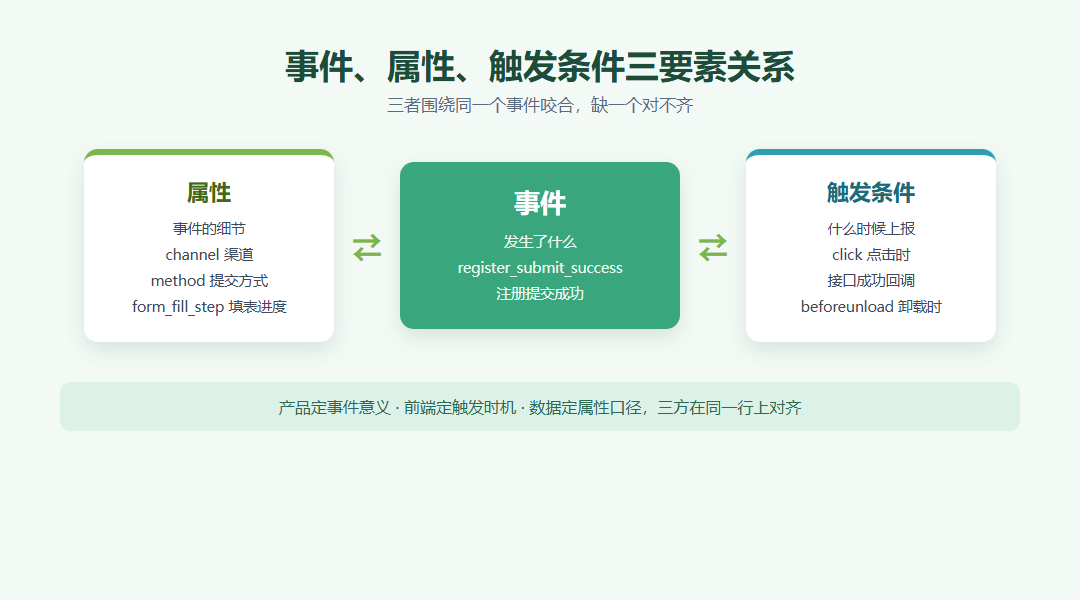Select the line 接口成功回调
The image size is (1080, 600).
tap(871, 281)
